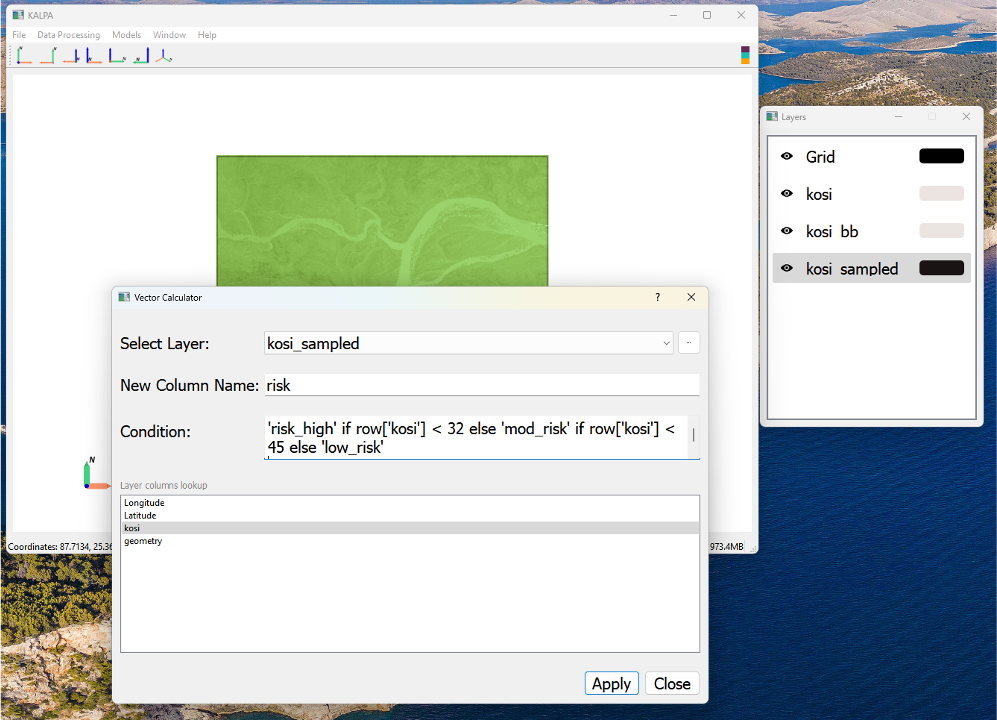Screen dimensions: 997x720
Task: Select view icon with blue vertical axis and orange axis right
Action: point(94,55)
